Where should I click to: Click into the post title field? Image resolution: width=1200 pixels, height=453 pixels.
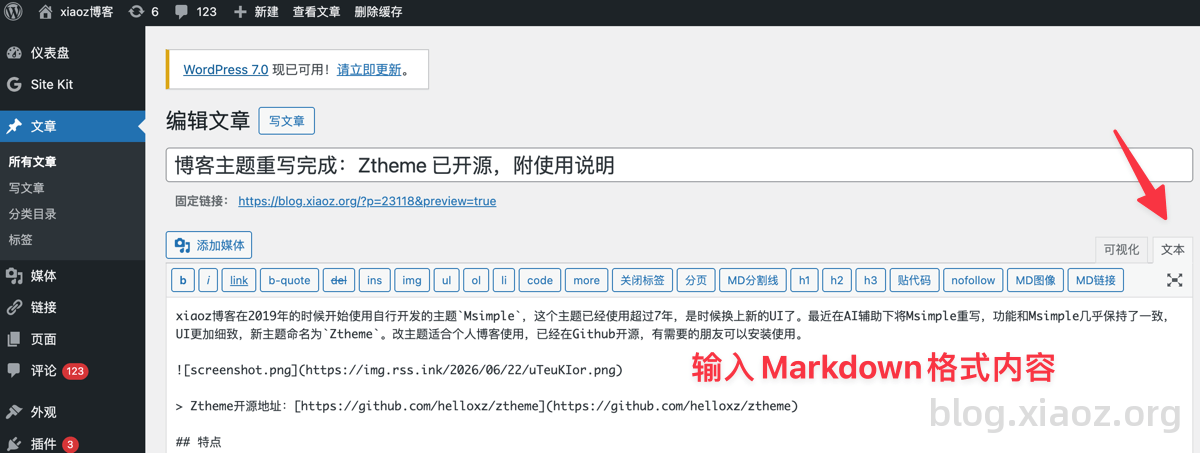coord(679,164)
